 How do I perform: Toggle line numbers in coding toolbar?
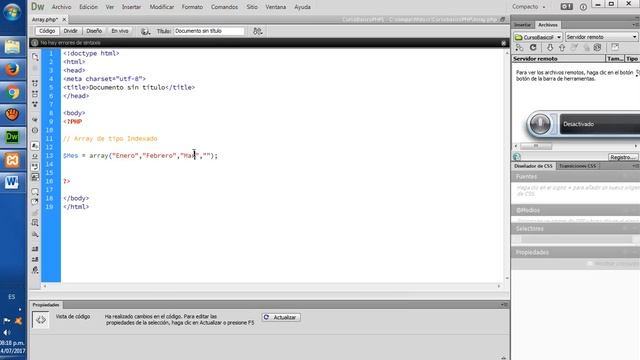click(35, 146)
